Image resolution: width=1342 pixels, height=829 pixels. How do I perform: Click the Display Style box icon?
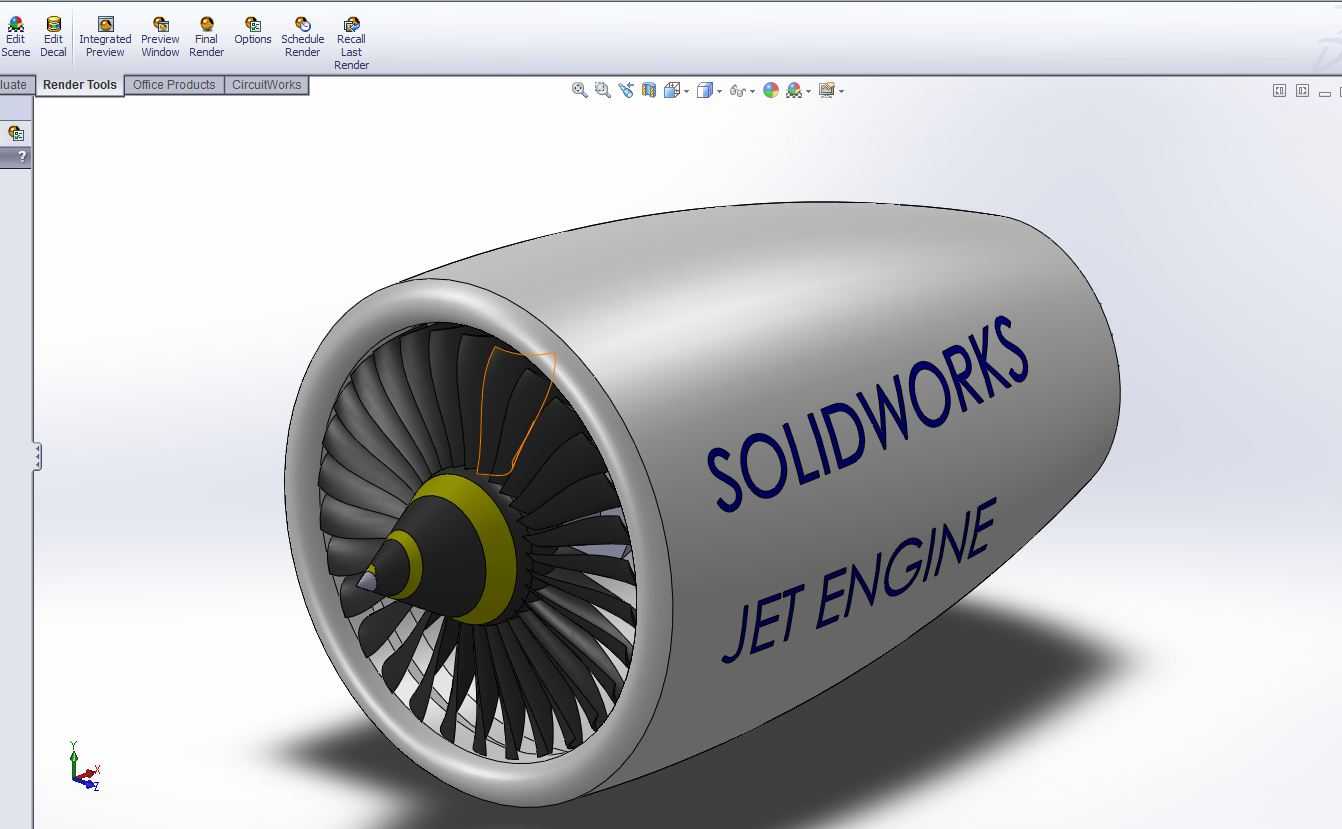(x=705, y=90)
